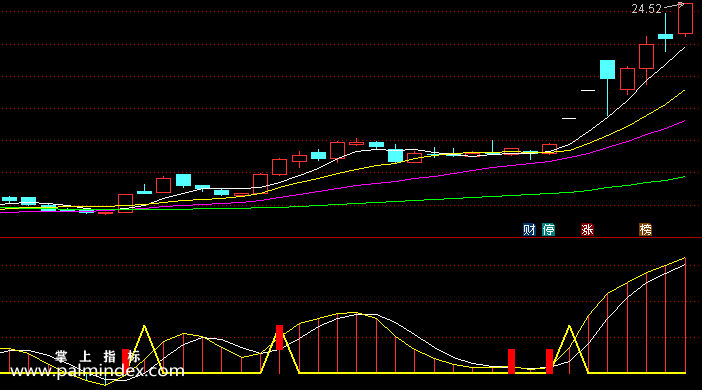Select the rightmost thick red signal bar
702x390 pixels.
(549, 361)
